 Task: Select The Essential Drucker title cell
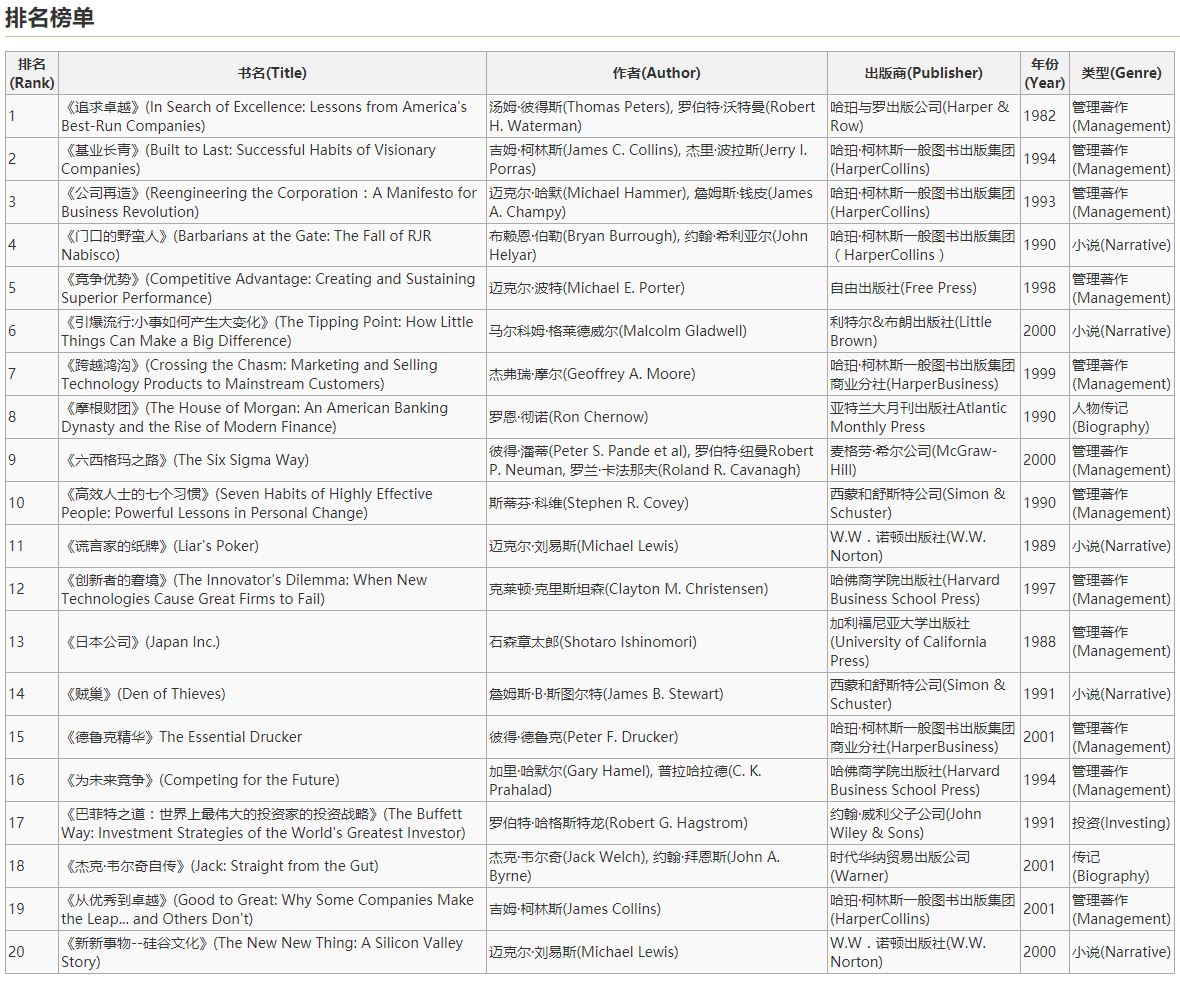272,737
